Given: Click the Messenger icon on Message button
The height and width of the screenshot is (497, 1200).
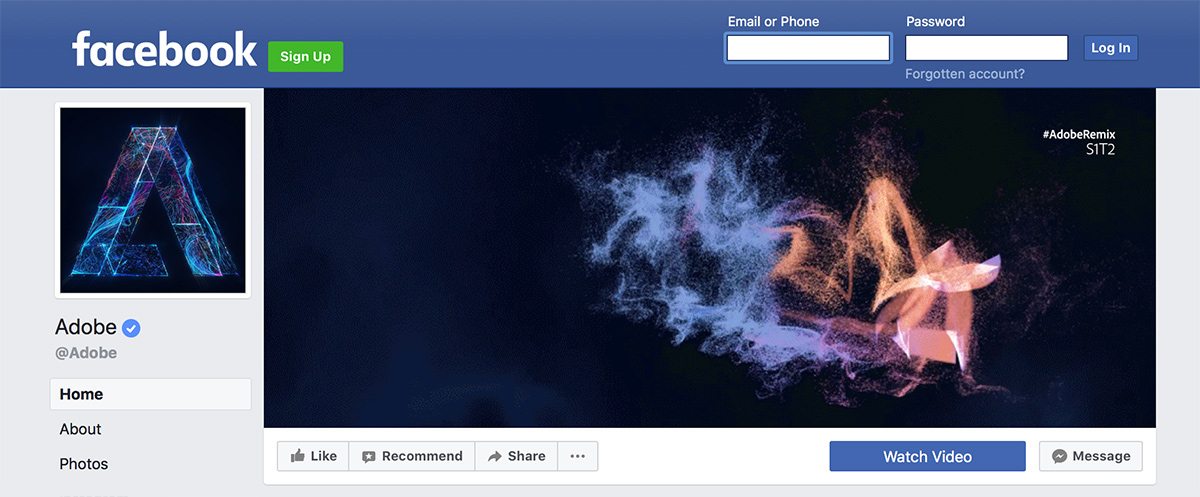Looking at the screenshot, I should (1059, 456).
